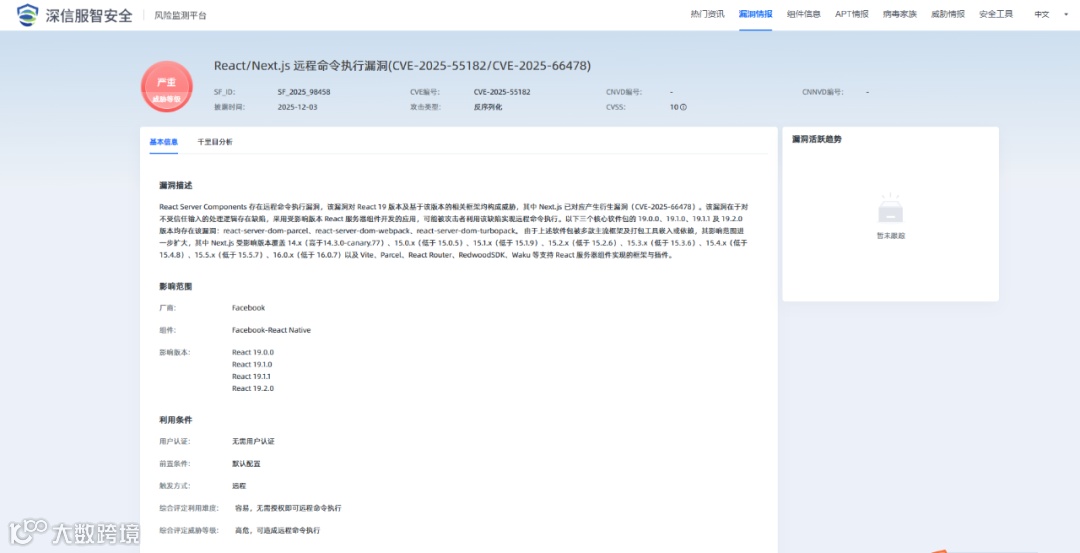
Task: Click the 无需用户认证 value
Action: (253, 441)
